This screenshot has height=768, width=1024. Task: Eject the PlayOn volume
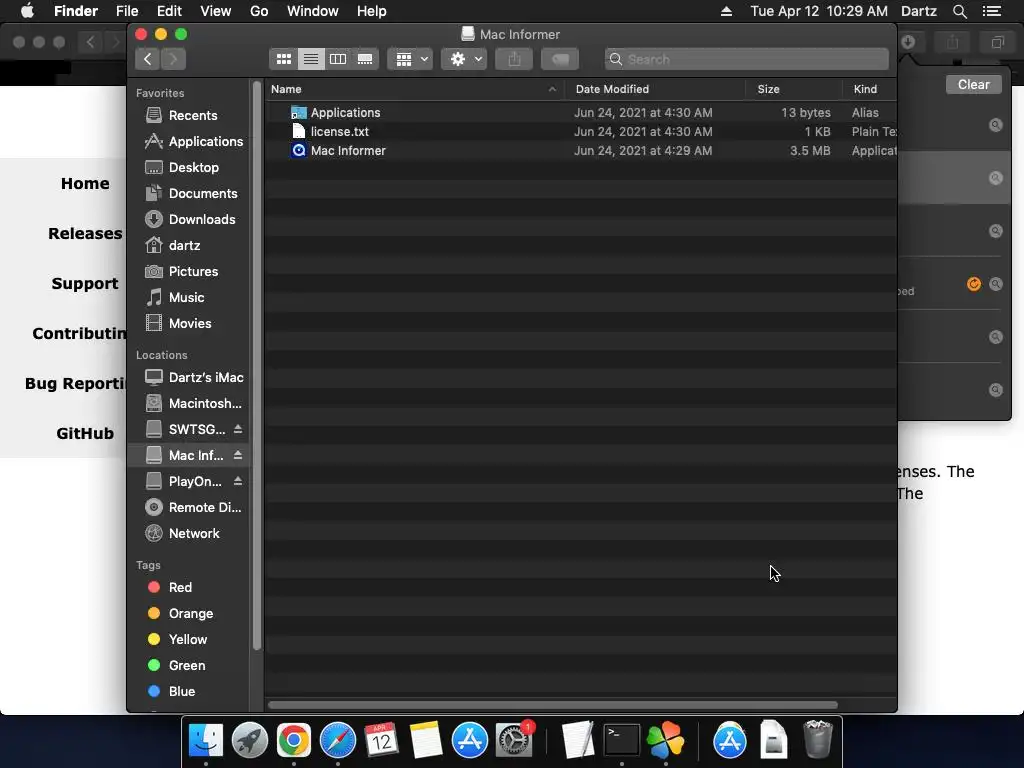238,481
